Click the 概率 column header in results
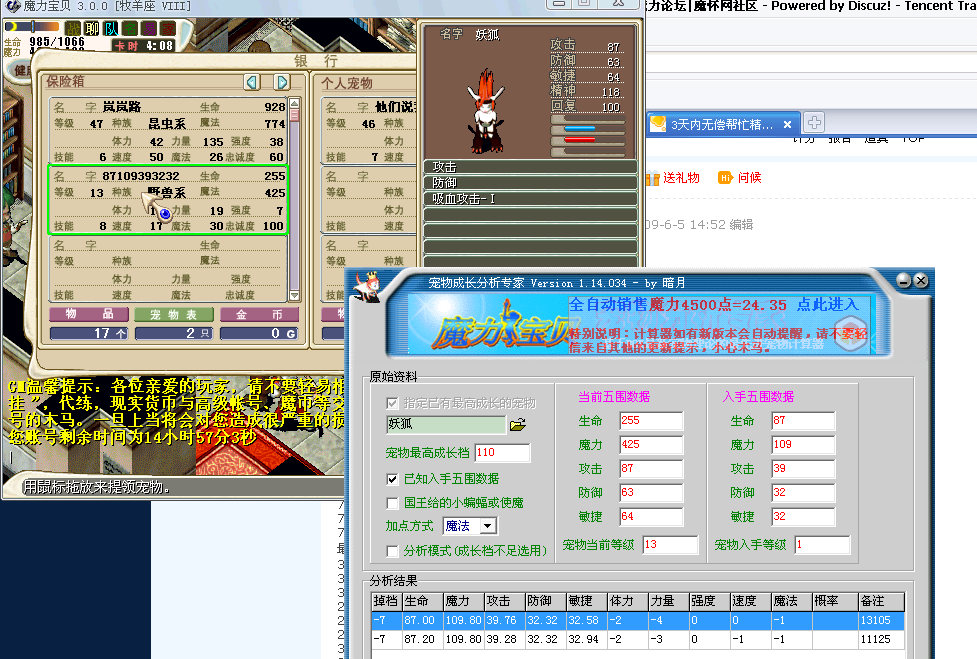The width and height of the screenshot is (977, 659). pos(834,602)
